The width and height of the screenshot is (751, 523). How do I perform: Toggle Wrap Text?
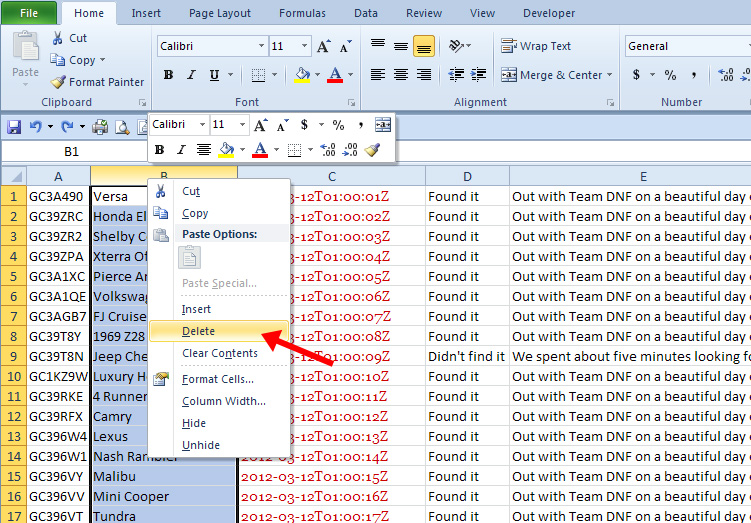pyautogui.click(x=536, y=46)
